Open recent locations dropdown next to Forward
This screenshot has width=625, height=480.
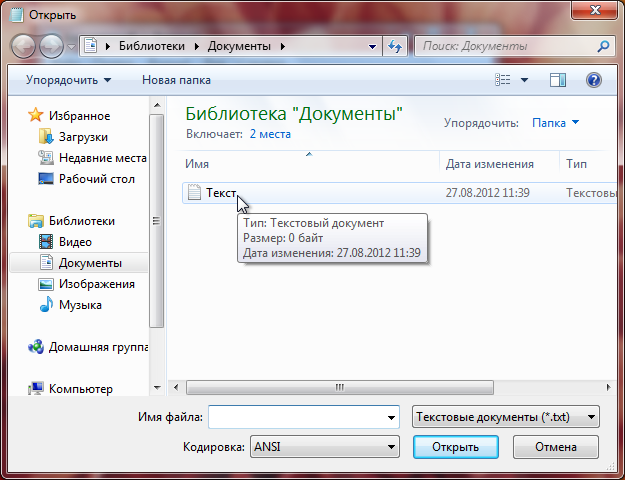click(71, 47)
